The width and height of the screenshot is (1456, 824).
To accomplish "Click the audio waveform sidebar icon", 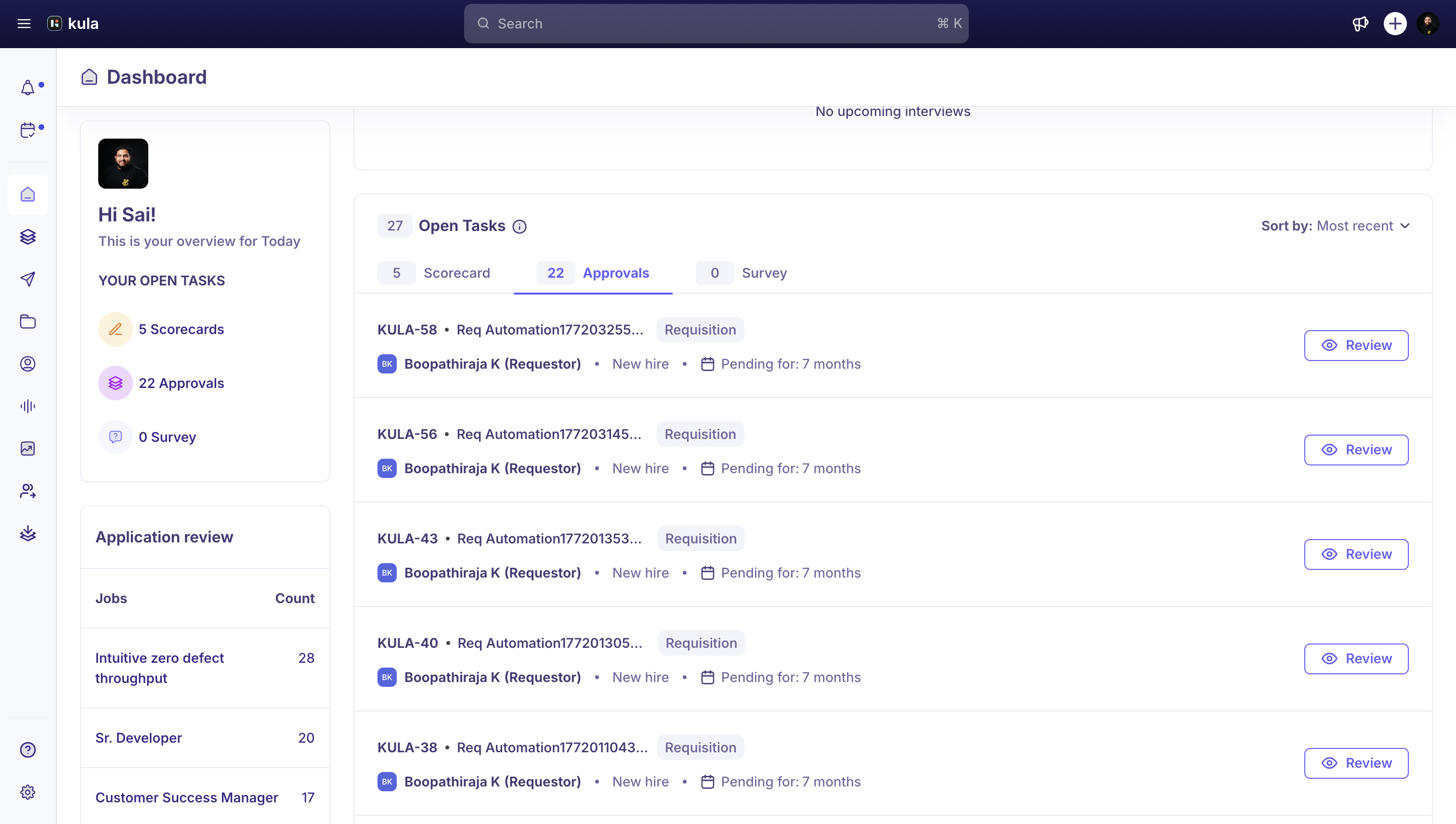I will pyautogui.click(x=28, y=406).
